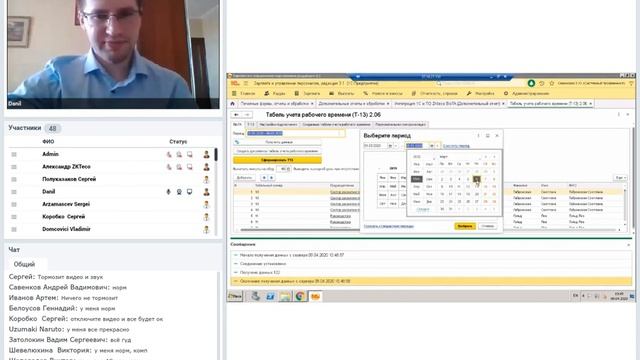This screenshot has height=360, width=640.
Task: Move table row up with arrow button
Action: click(264, 178)
